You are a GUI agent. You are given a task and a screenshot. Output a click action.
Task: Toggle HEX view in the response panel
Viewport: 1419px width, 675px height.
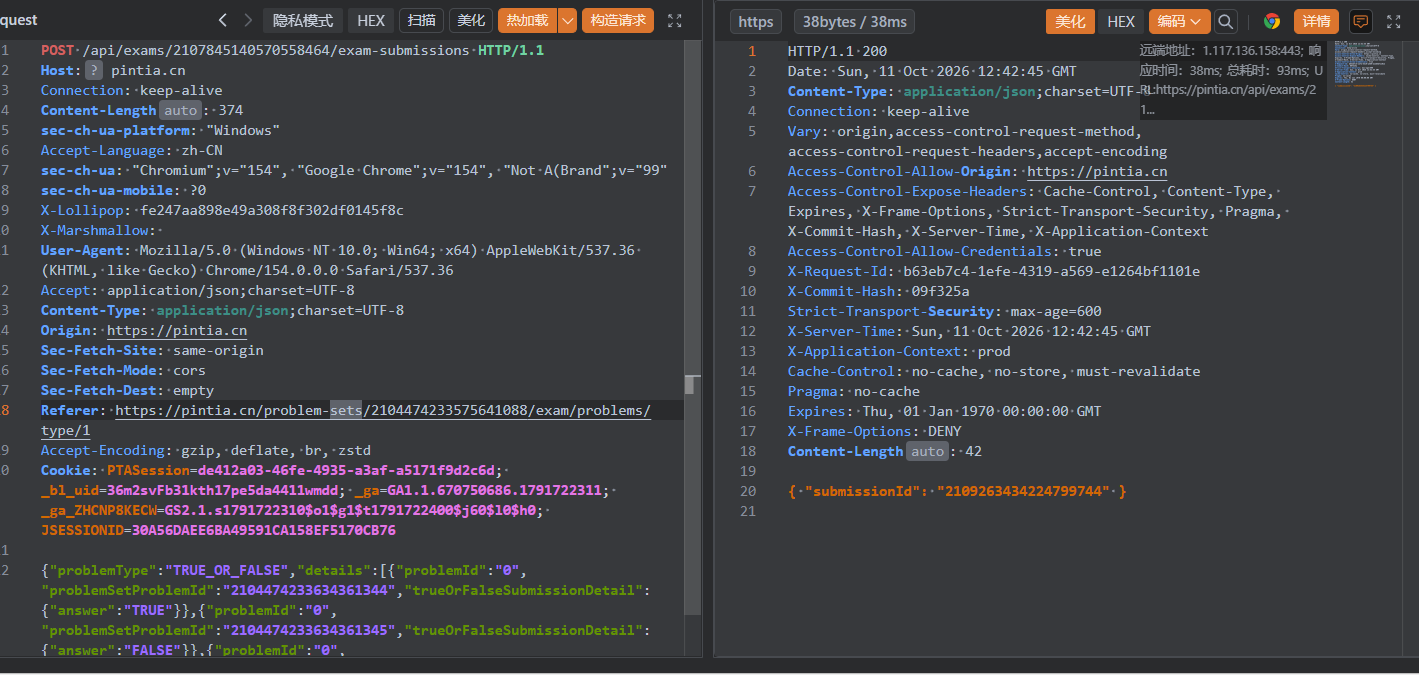point(1121,21)
